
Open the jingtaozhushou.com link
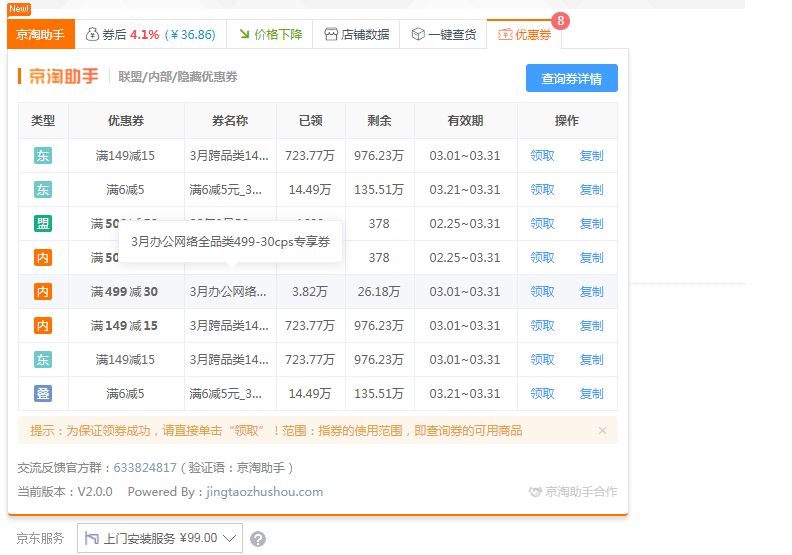point(264,492)
